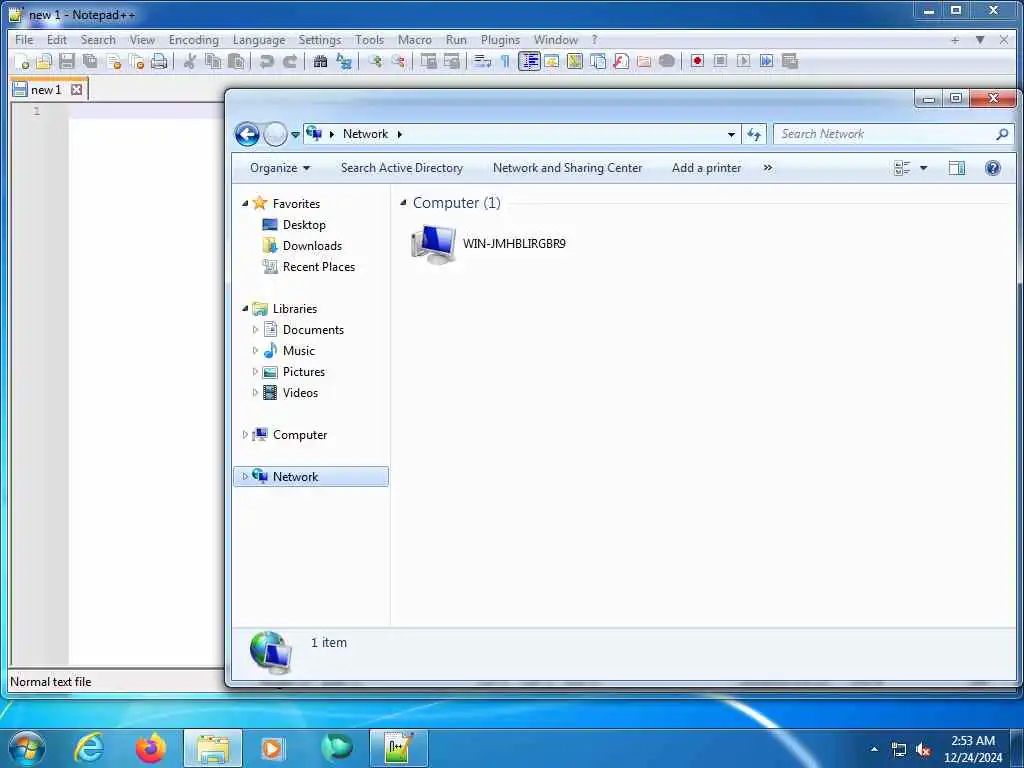
Task: Launch Firefox from the taskbar
Action: (151, 748)
